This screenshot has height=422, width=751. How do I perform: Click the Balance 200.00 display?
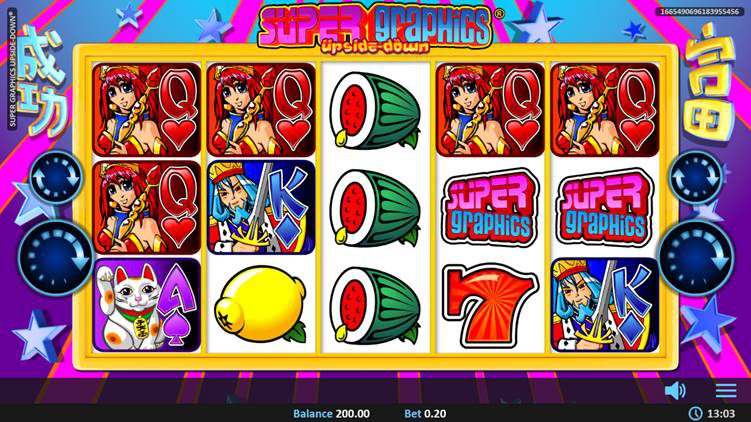[331, 413]
